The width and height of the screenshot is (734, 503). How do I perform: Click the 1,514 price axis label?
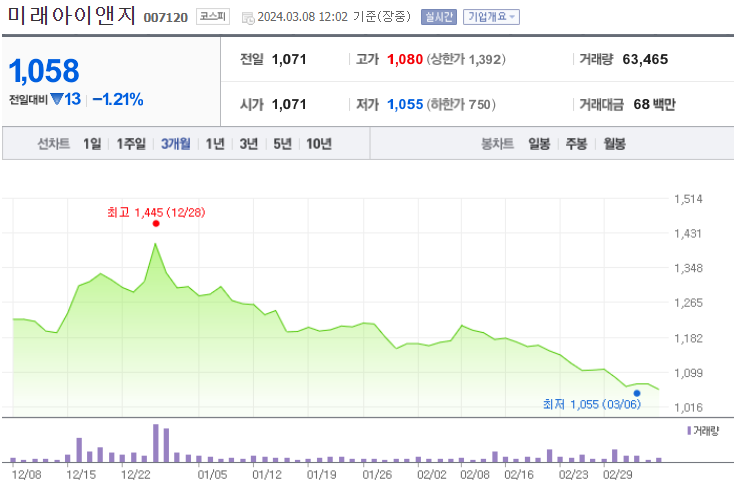(688, 199)
